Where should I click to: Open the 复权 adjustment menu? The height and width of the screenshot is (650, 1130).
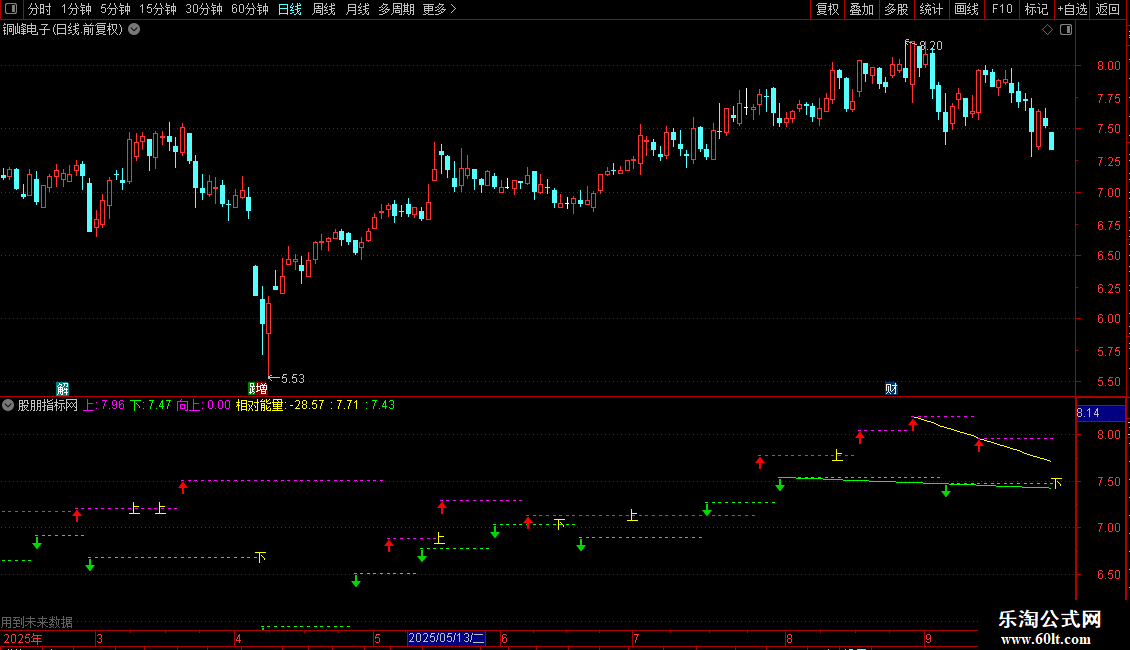point(827,9)
